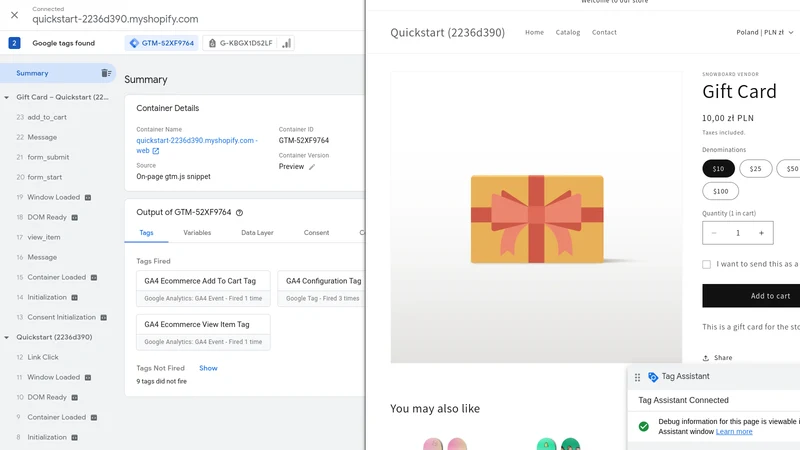This screenshot has width=800, height=450.
Task: Click the icon next to event 9 Container Loaded
Action: (94, 417)
